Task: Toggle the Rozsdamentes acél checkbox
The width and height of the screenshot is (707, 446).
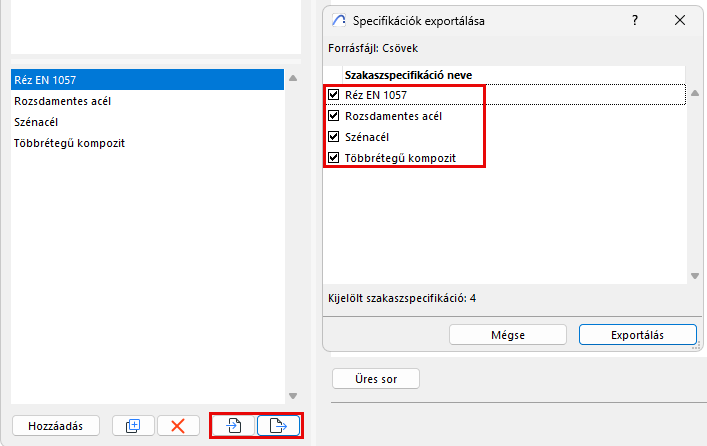Action: pos(335,116)
